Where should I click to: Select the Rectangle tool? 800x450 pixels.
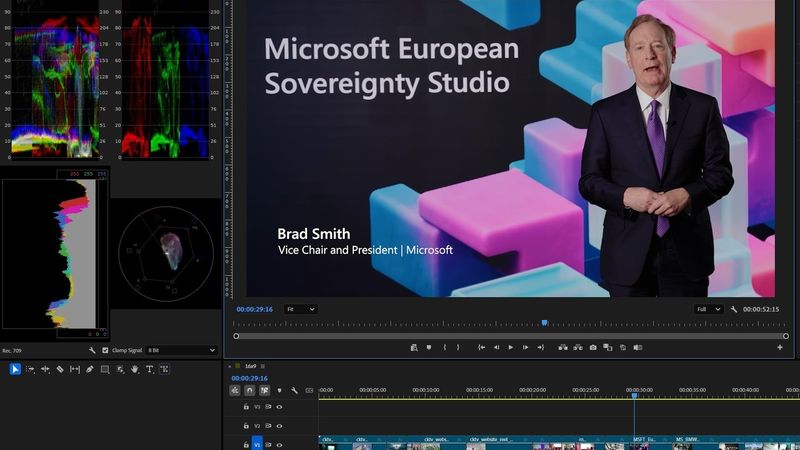pyautogui.click(x=105, y=369)
